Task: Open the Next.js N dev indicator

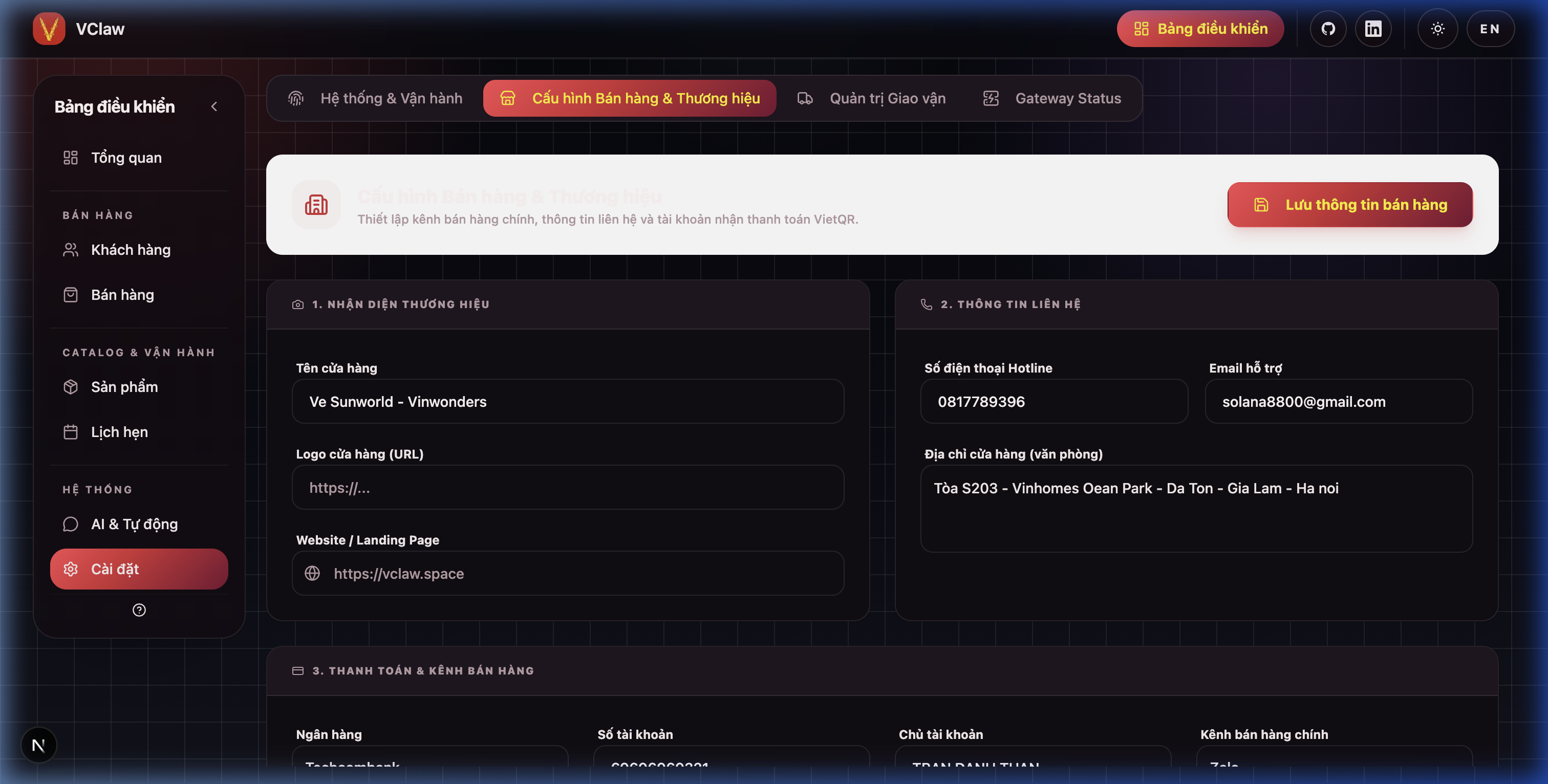Action: pos(38,745)
